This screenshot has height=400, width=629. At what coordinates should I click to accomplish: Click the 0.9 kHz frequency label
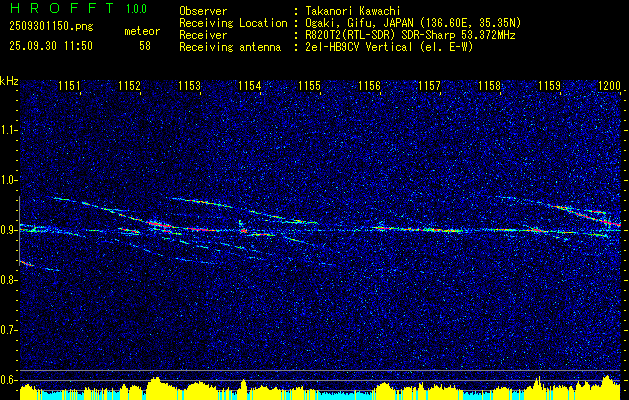(x=8, y=230)
